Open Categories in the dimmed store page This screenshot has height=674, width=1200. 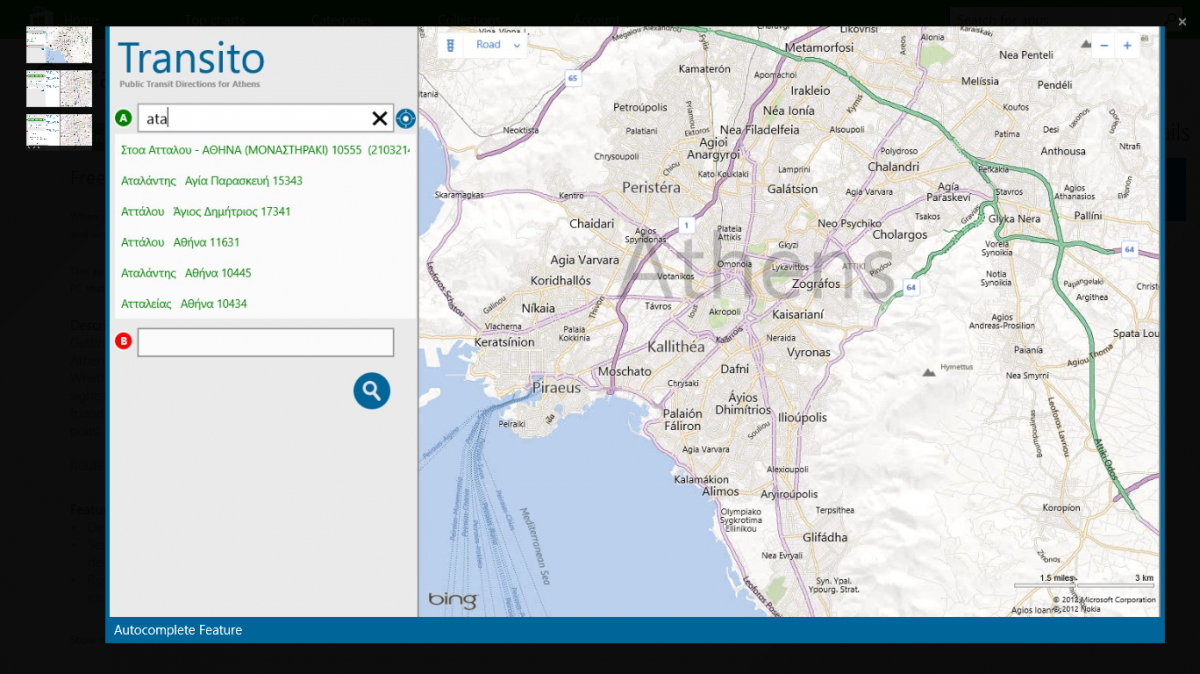click(341, 18)
